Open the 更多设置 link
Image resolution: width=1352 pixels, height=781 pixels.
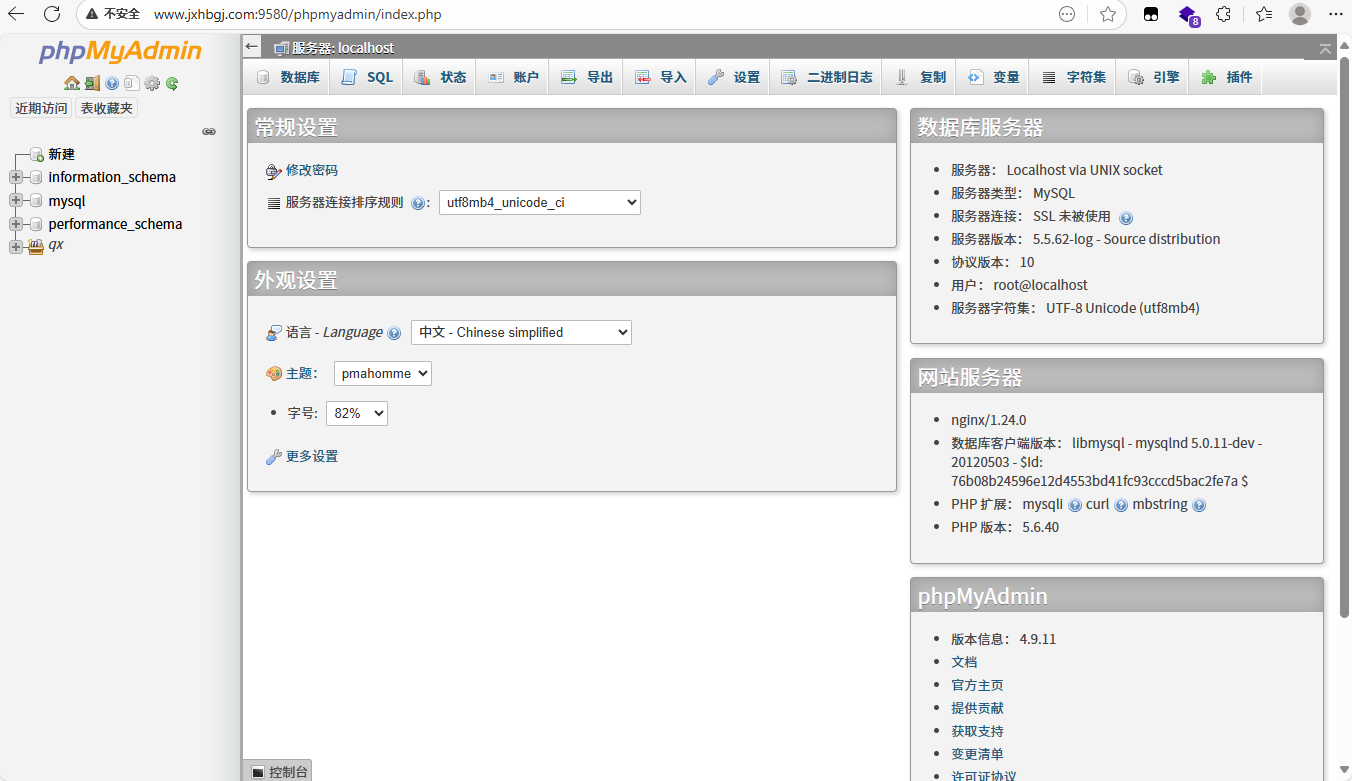(x=312, y=456)
